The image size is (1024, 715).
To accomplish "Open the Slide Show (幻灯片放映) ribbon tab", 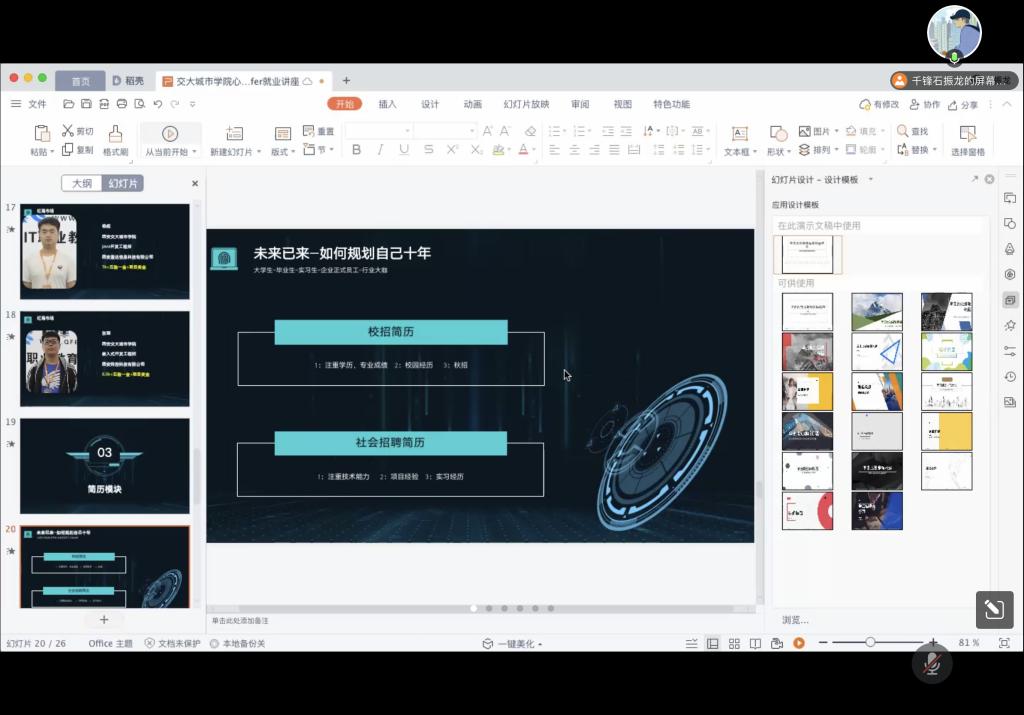I will [526, 104].
